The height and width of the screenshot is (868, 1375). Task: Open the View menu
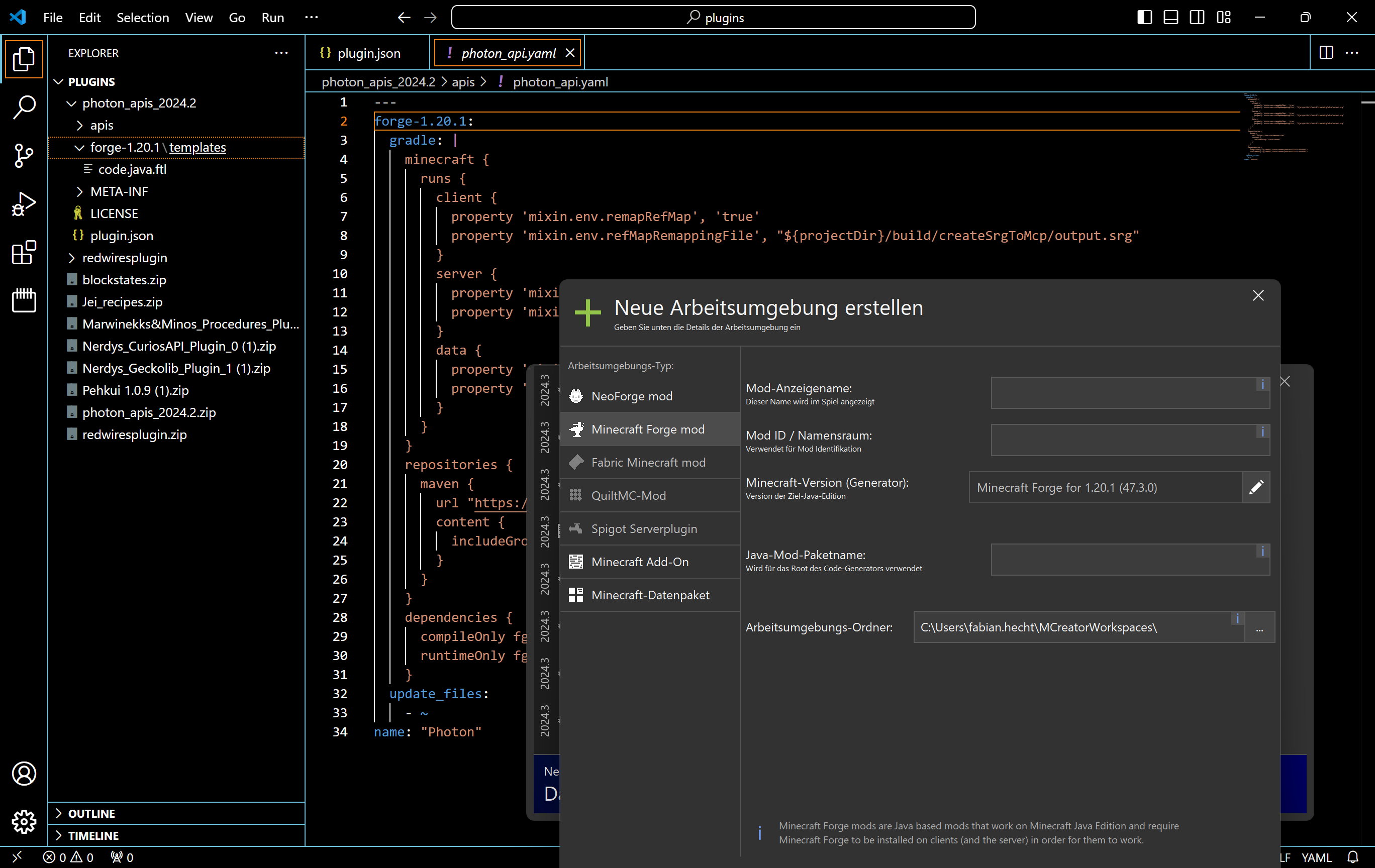click(x=199, y=18)
